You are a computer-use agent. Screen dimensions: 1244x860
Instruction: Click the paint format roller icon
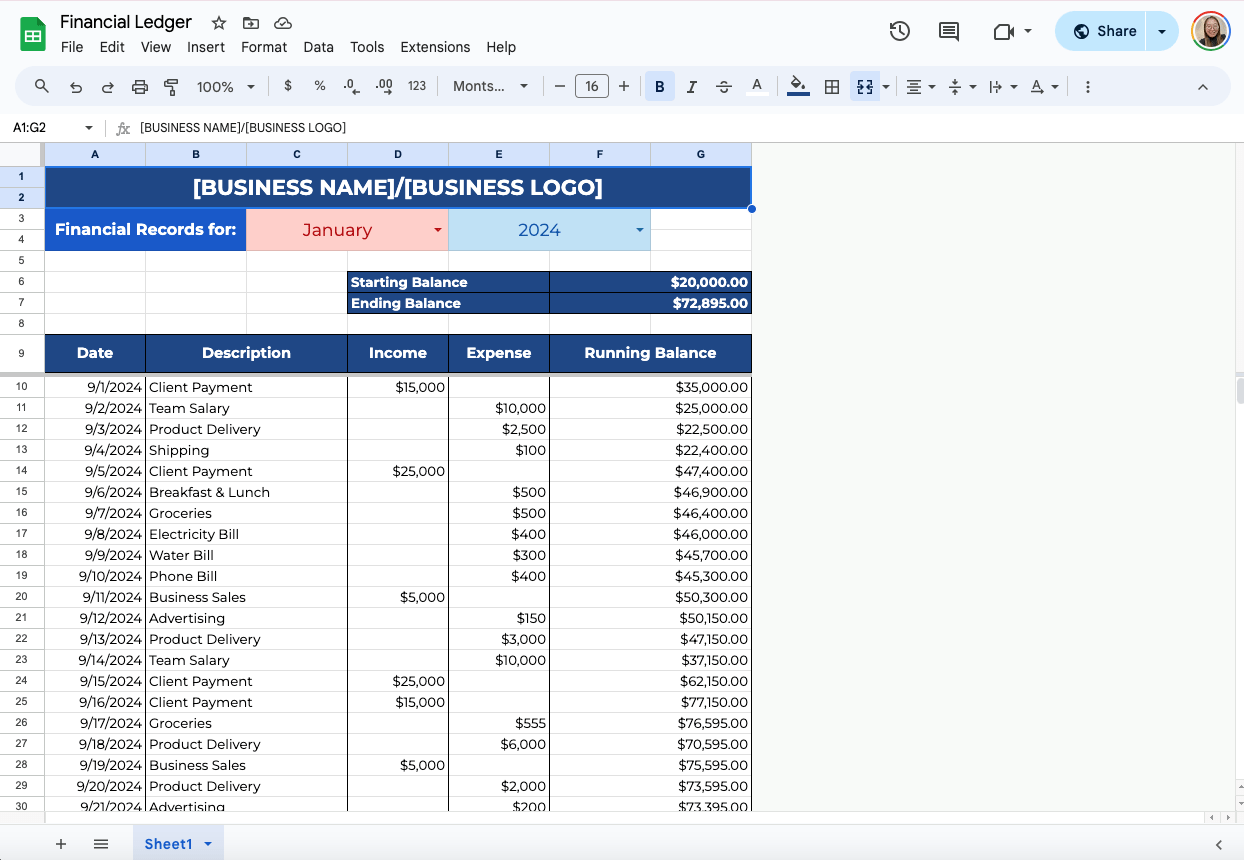point(171,87)
